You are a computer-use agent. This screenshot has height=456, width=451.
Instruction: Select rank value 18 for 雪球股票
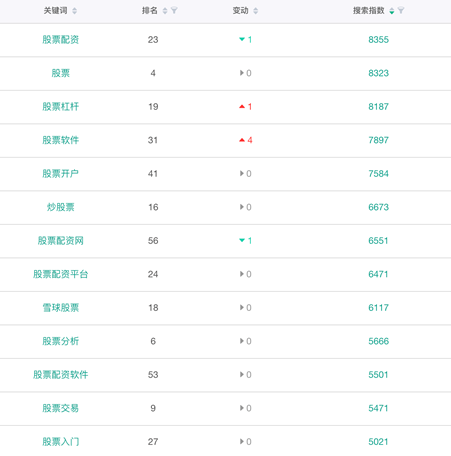153,308
